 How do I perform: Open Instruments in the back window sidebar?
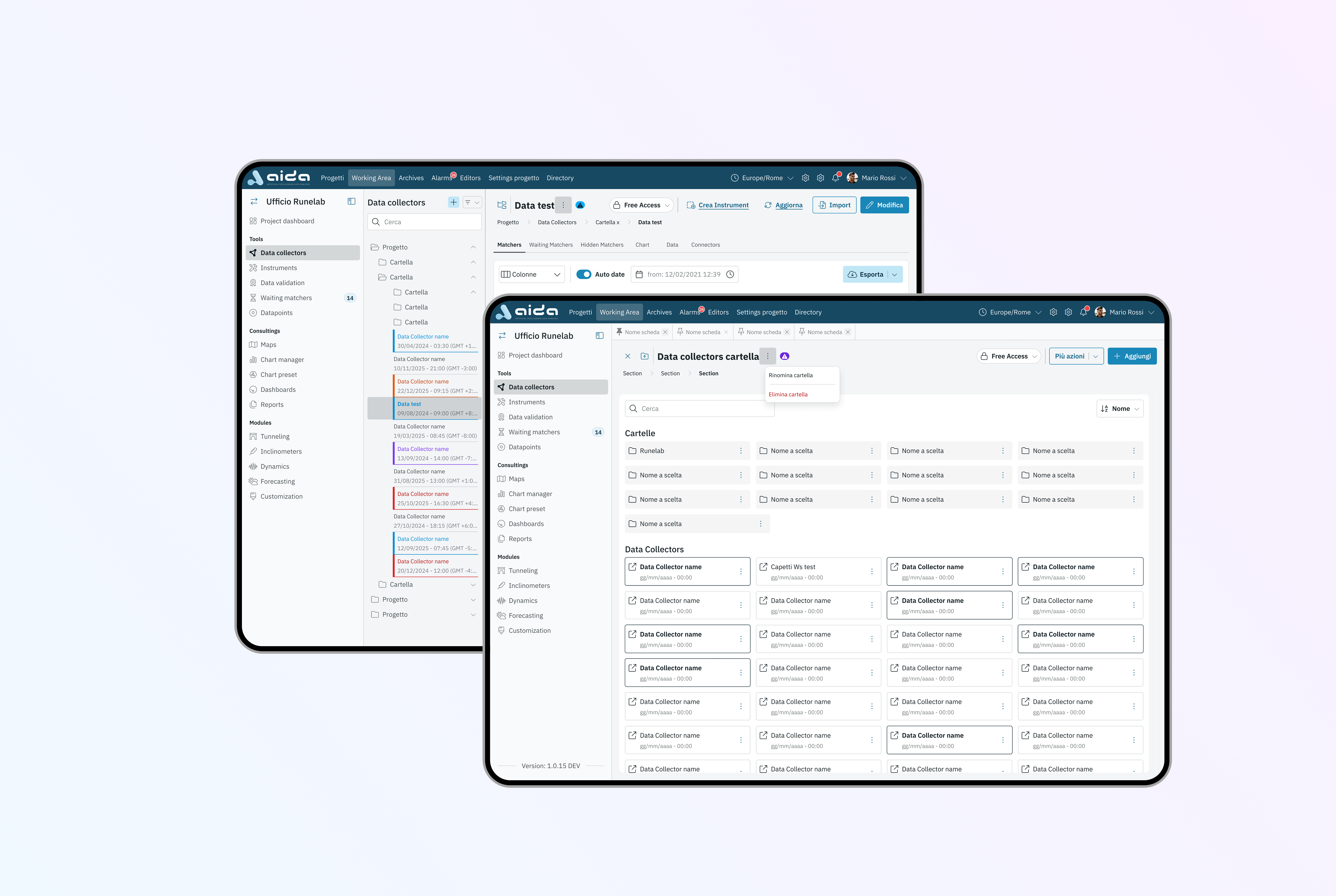click(x=303, y=268)
